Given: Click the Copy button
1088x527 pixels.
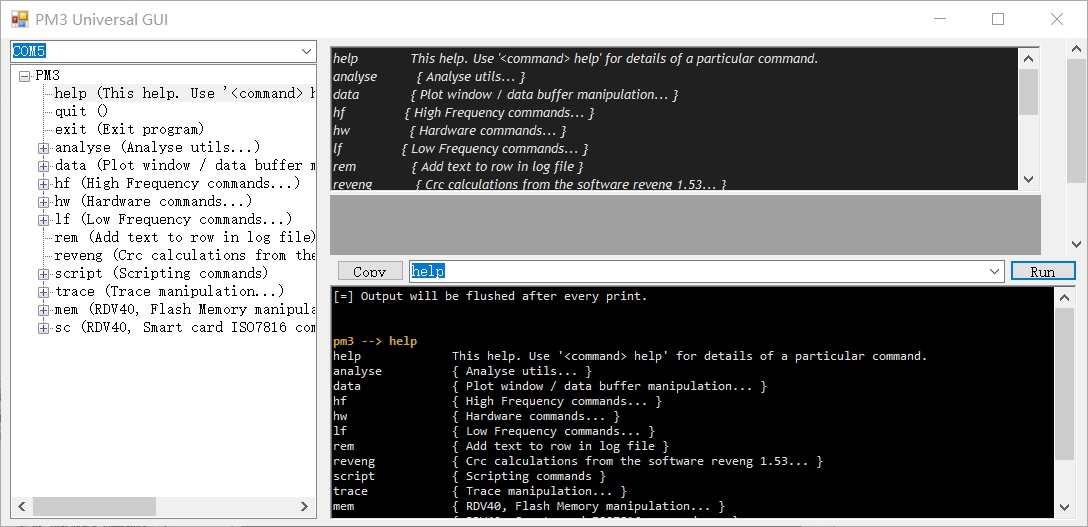Looking at the screenshot, I should coord(370,271).
